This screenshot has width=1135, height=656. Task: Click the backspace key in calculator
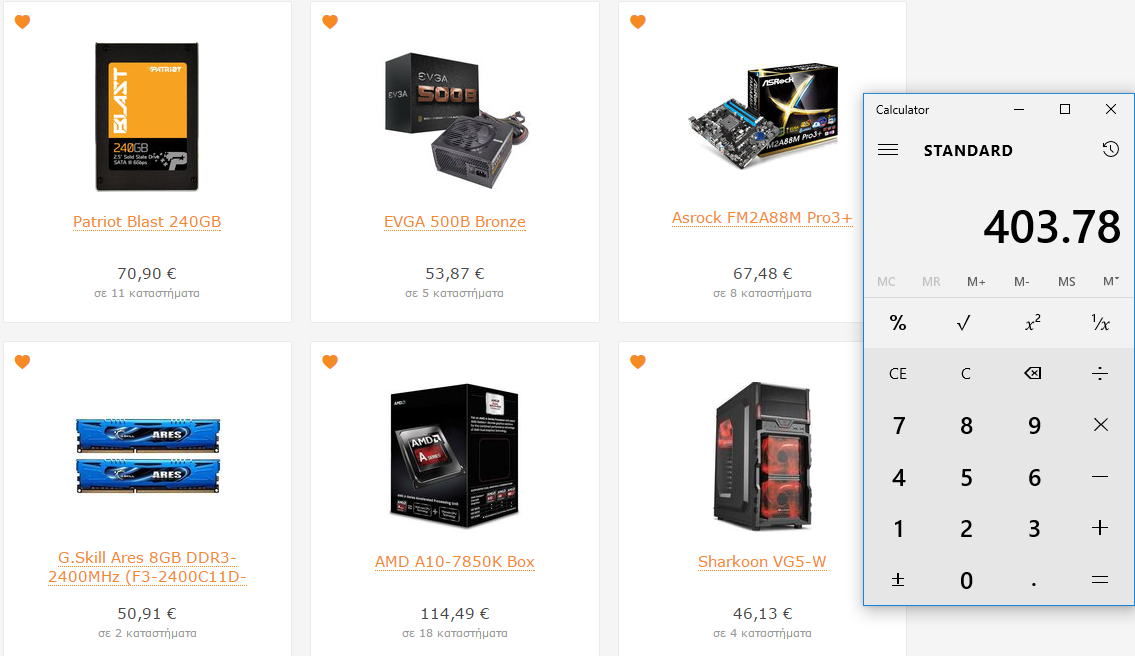point(1033,373)
